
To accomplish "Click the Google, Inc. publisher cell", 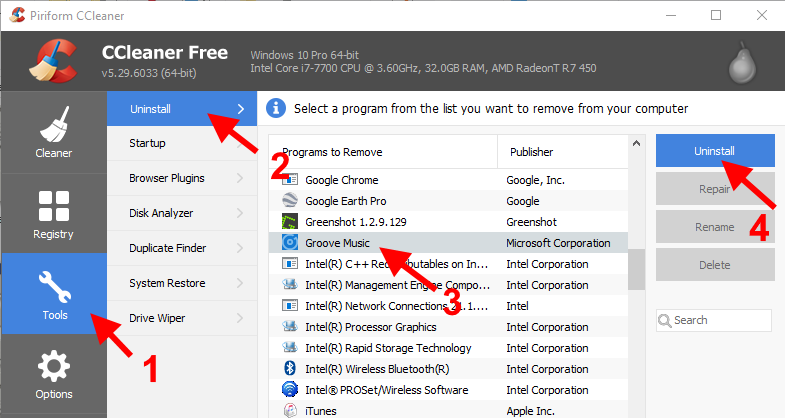I will pyautogui.click(x=535, y=180).
